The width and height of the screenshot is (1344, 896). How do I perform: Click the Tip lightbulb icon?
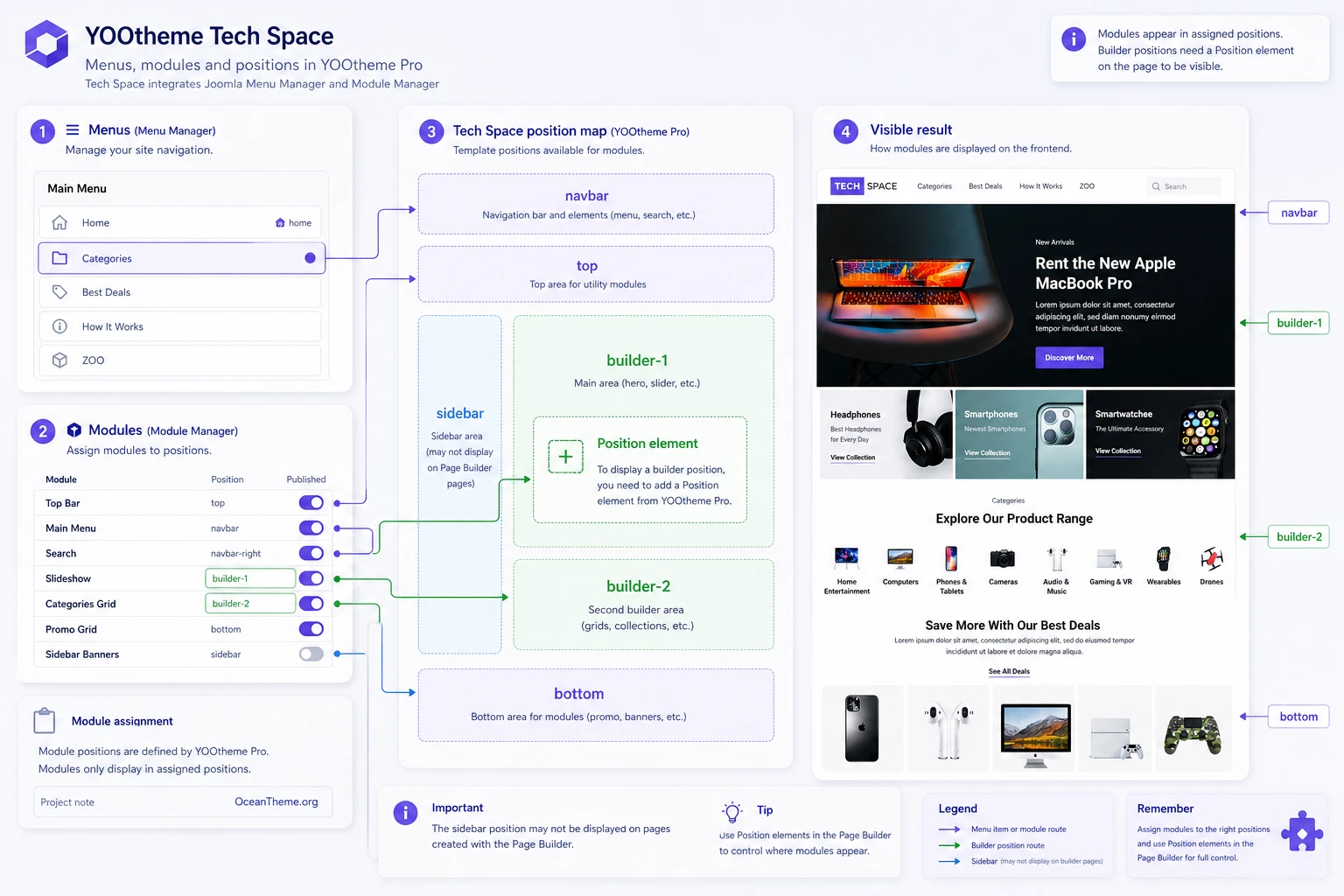pyautogui.click(x=732, y=812)
